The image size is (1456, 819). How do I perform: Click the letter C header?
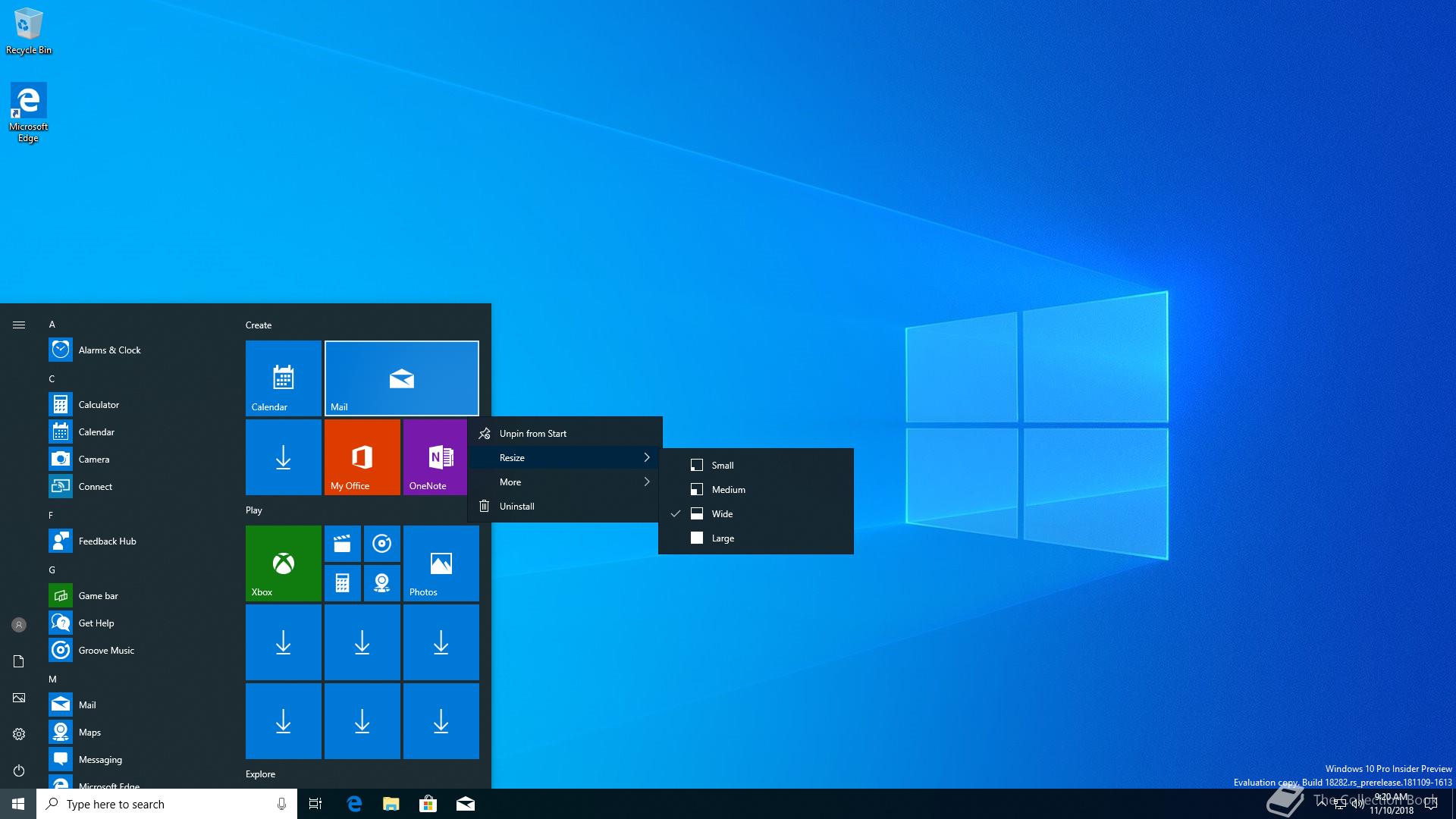click(x=52, y=378)
